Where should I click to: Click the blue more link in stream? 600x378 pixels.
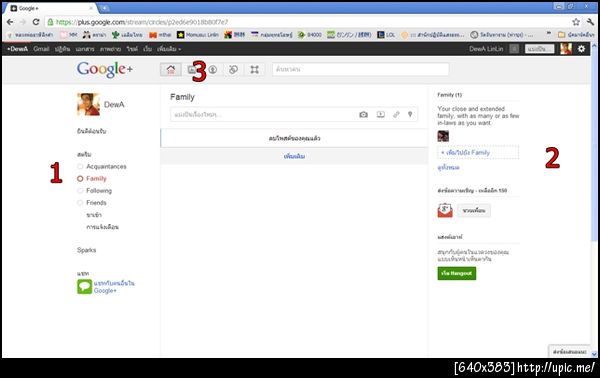(x=294, y=156)
